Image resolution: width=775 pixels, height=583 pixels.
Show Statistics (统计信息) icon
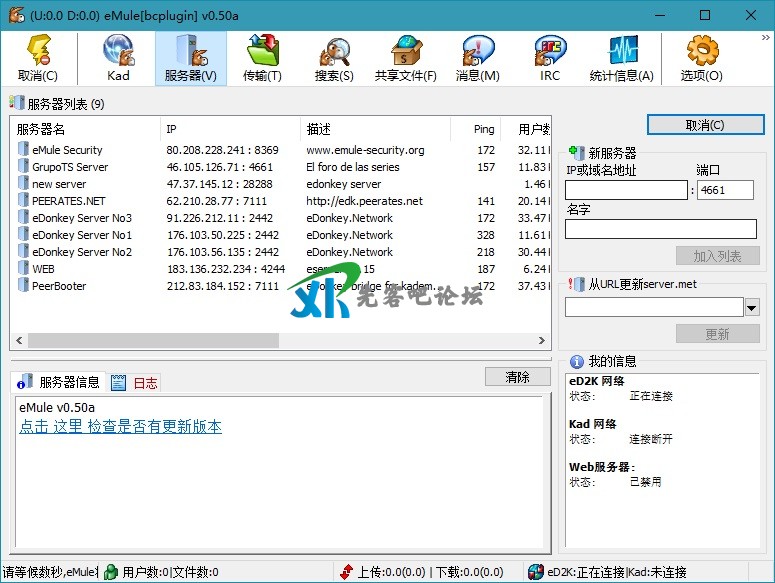click(x=621, y=51)
